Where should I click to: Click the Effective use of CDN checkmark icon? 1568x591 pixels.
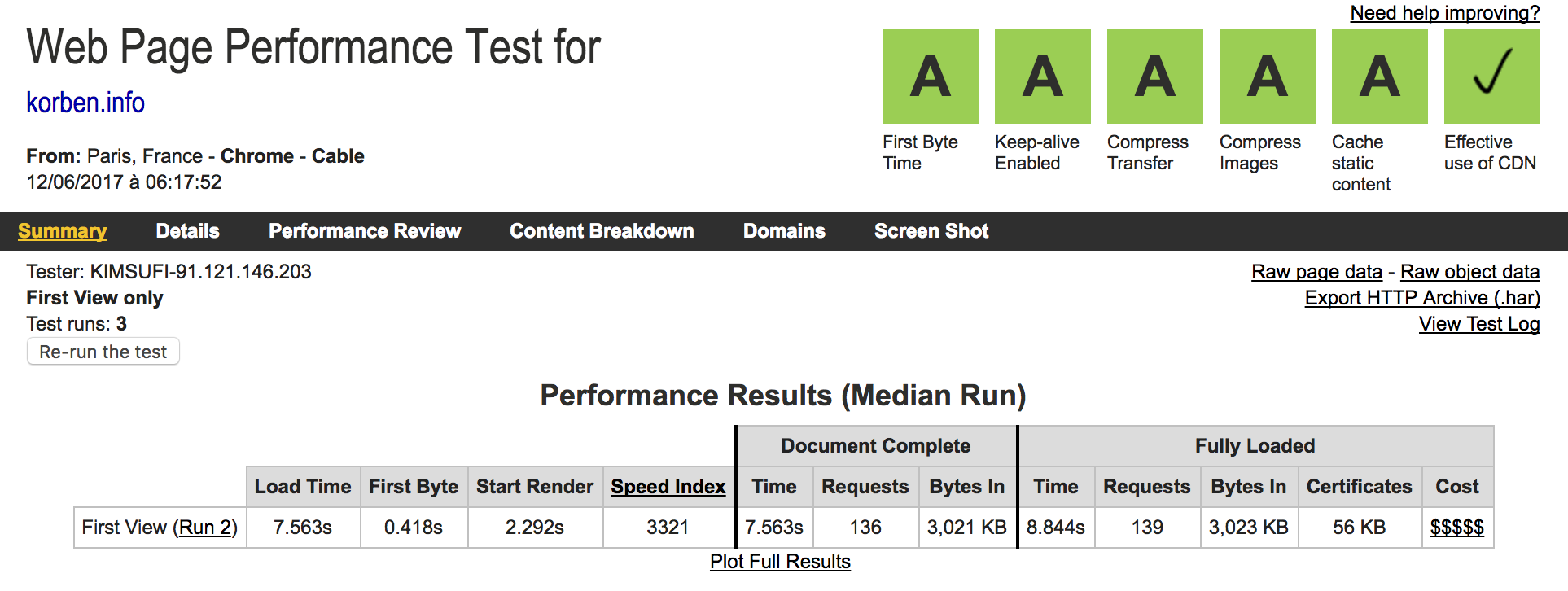(x=1492, y=77)
